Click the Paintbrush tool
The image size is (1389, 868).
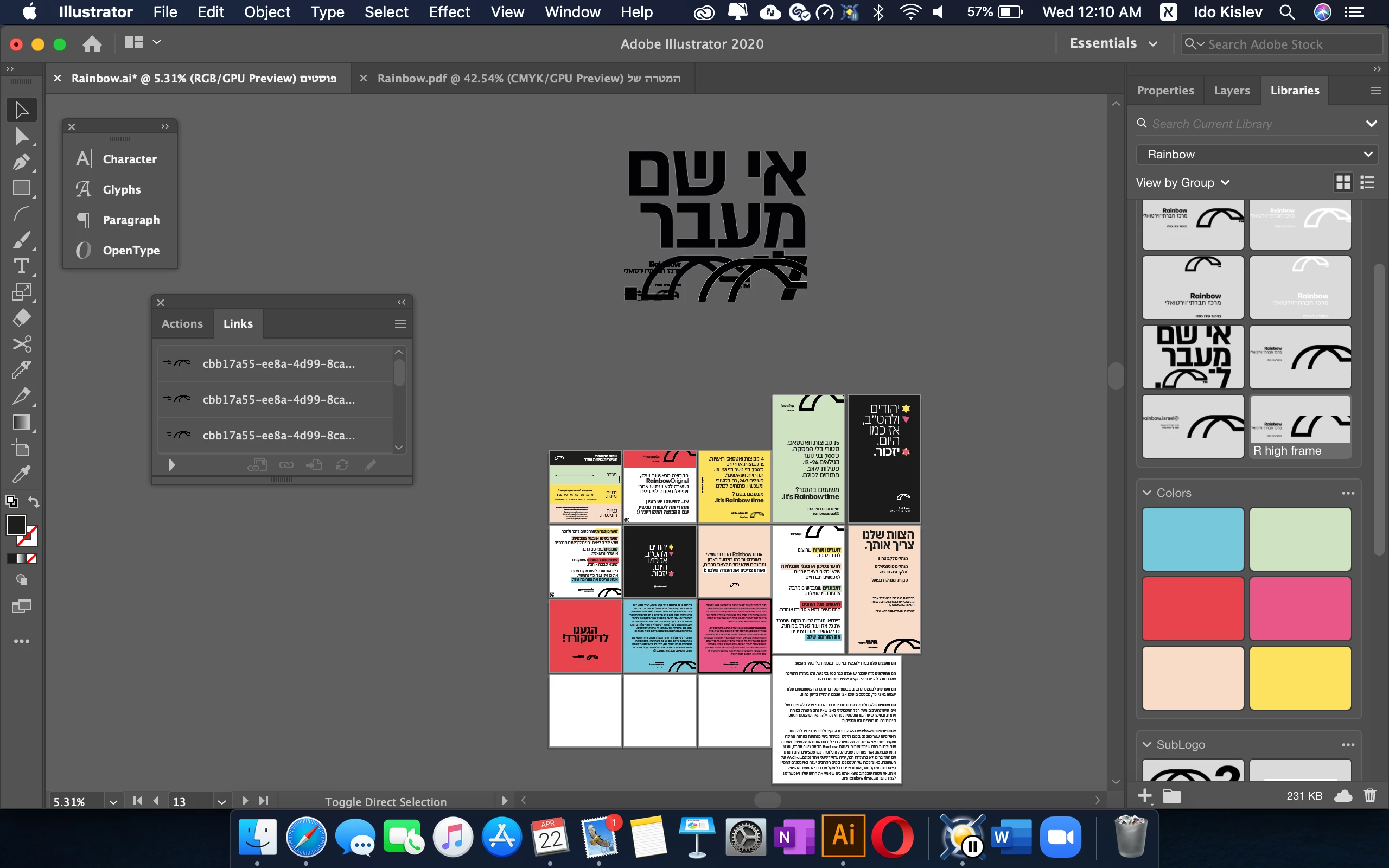(21, 240)
